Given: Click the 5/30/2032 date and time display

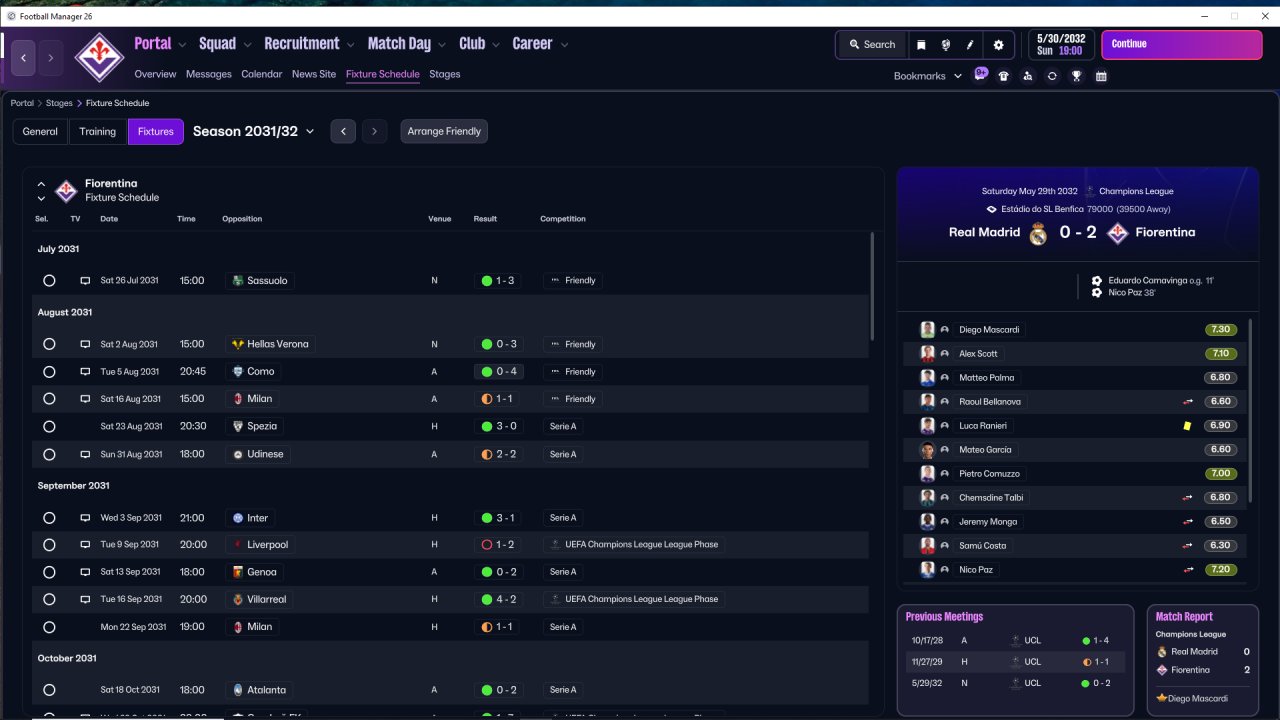Looking at the screenshot, I should [1060, 45].
